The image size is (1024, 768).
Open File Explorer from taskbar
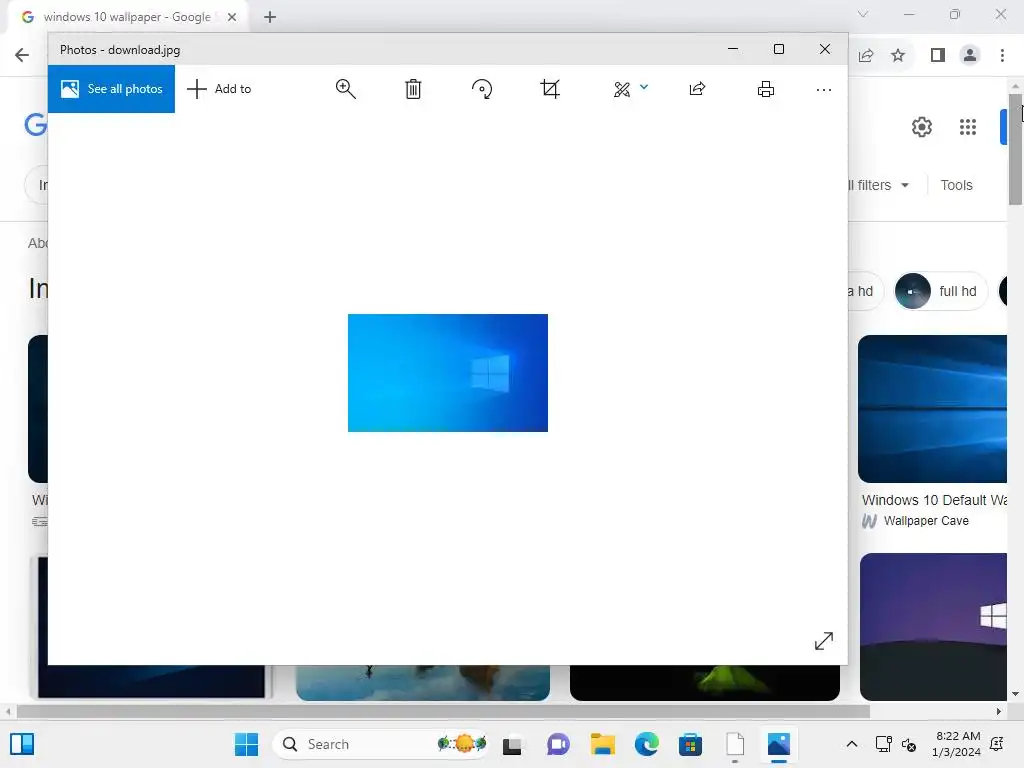click(602, 744)
